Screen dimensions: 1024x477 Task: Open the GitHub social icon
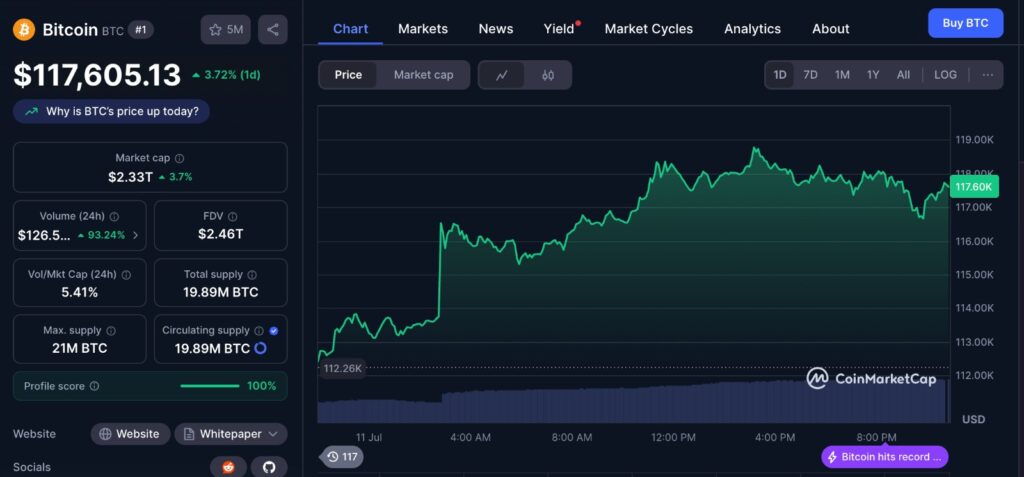[269, 467]
